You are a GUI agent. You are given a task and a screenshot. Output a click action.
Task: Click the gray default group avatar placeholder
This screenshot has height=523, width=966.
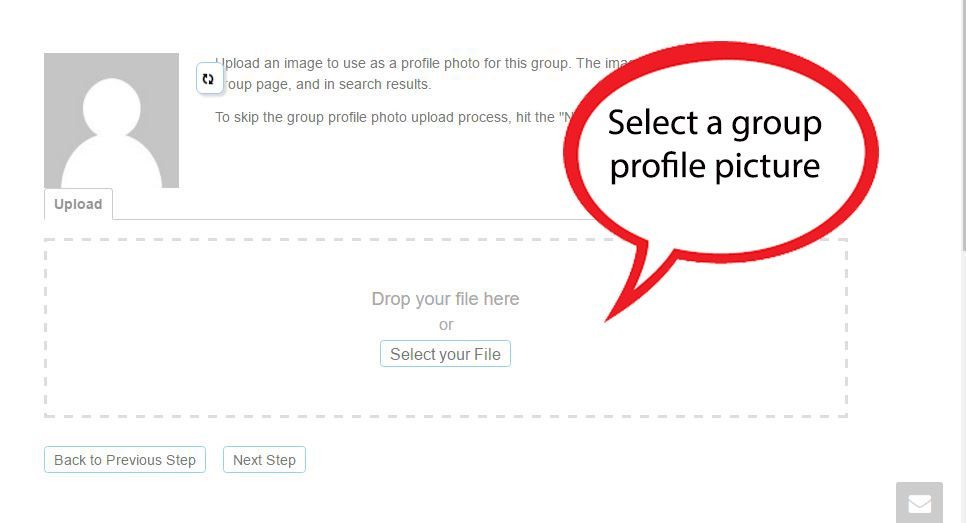pos(112,120)
